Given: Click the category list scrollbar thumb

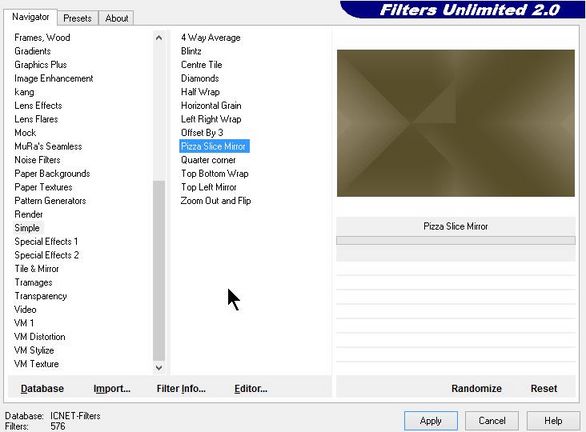Looking at the screenshot, I should pos(159,271).
